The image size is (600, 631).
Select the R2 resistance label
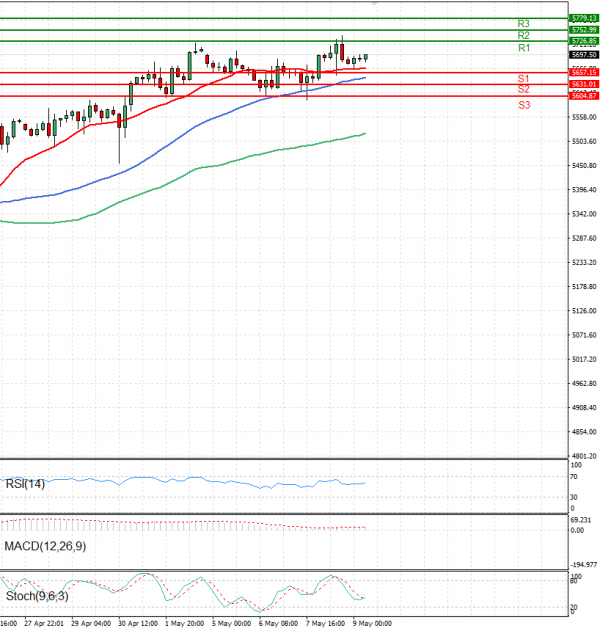point(523,35)
